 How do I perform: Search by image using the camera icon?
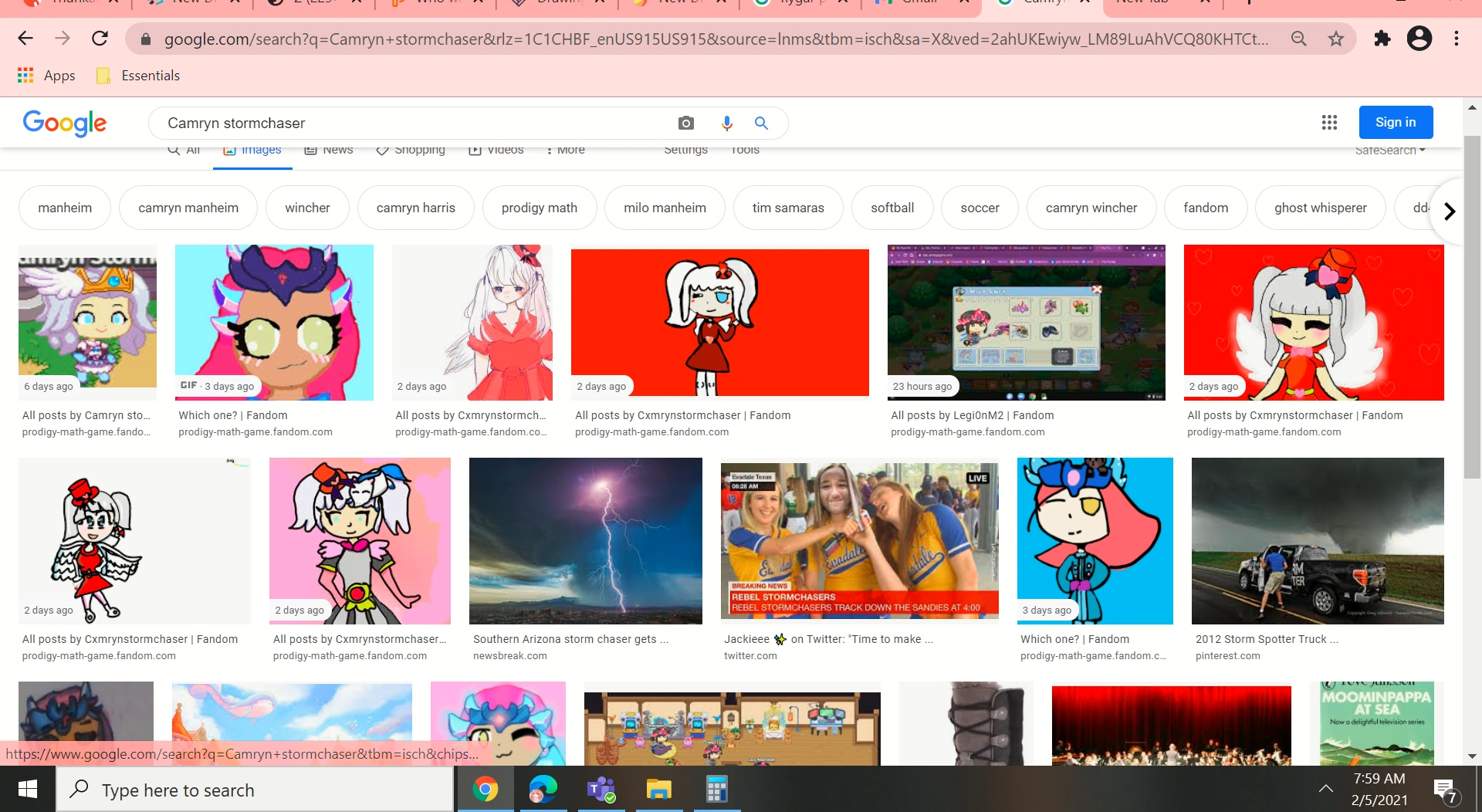click(x=685, y=123)
